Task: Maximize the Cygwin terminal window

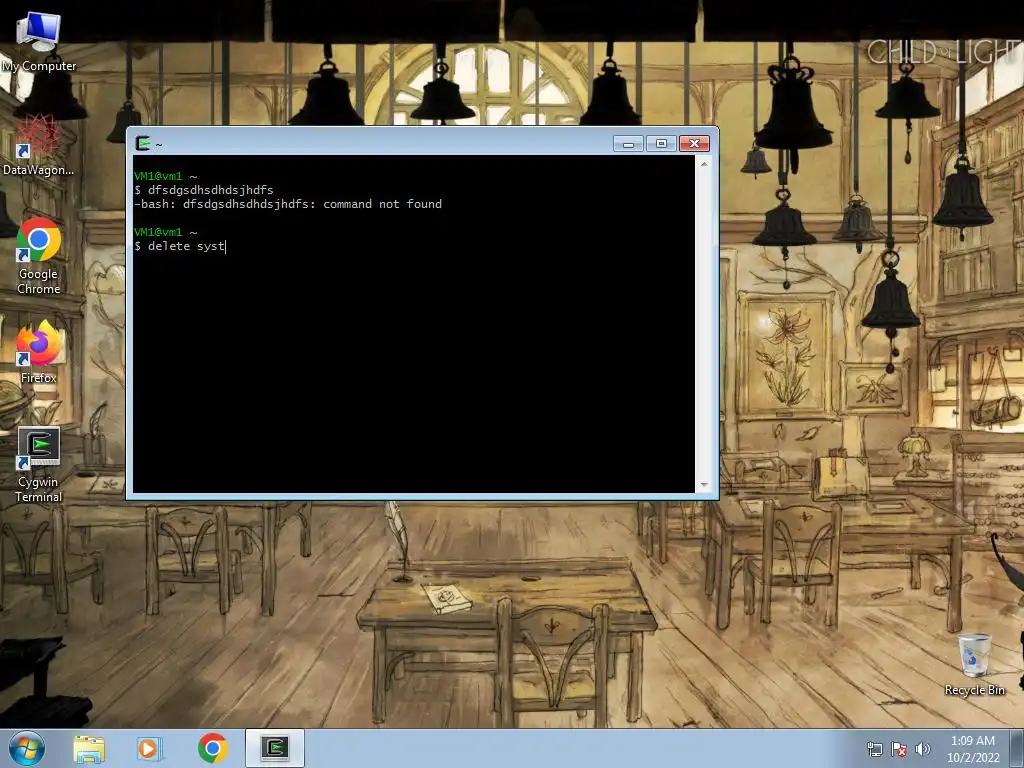Action: point(661,144)
